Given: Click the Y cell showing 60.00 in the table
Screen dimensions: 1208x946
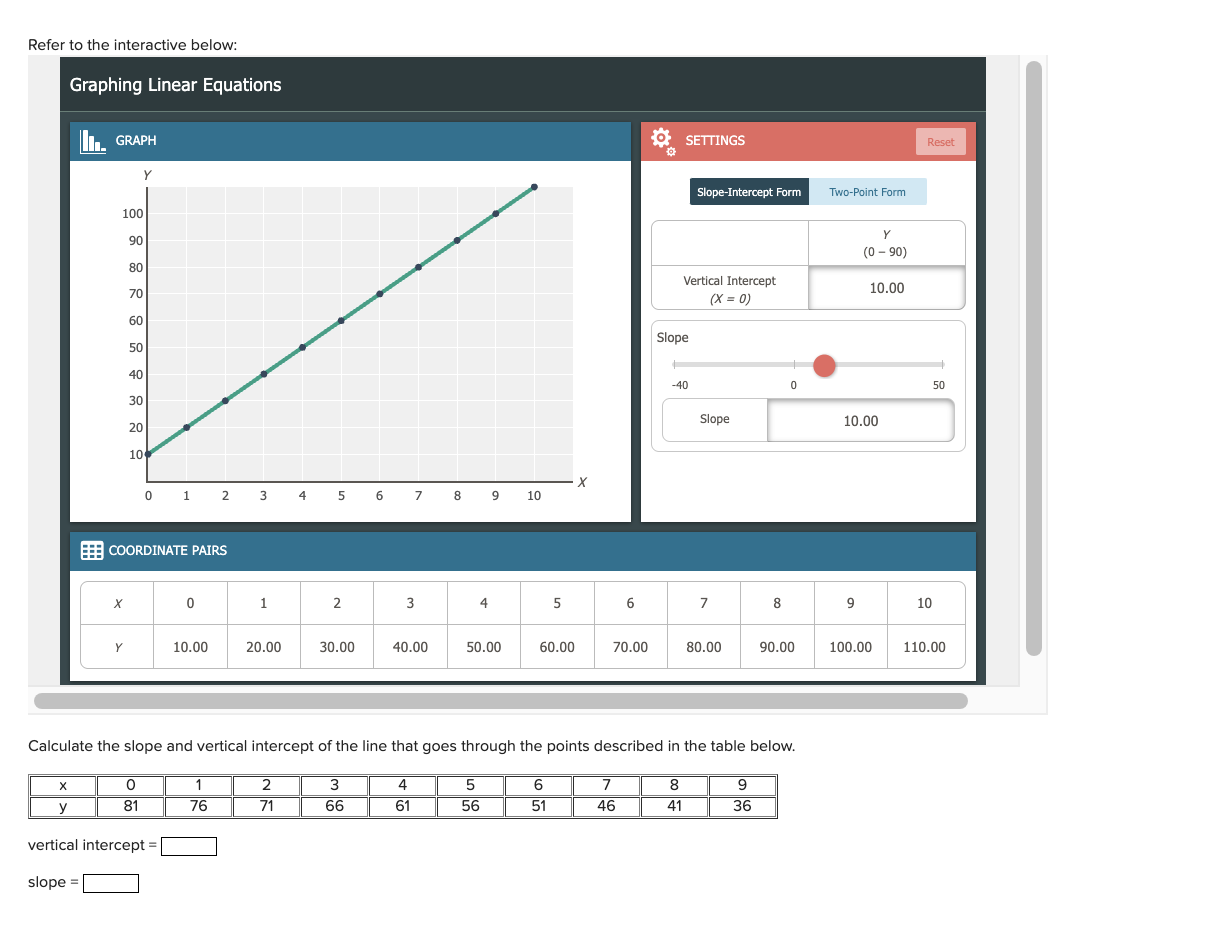Looking at the screenshot, I should pyautogui.click(x=556, y=647).
